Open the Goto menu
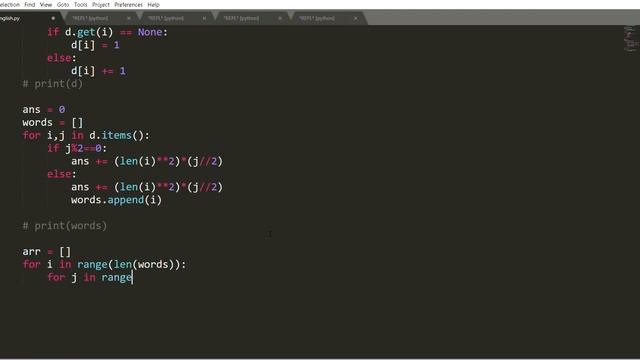 pos(63,4)
